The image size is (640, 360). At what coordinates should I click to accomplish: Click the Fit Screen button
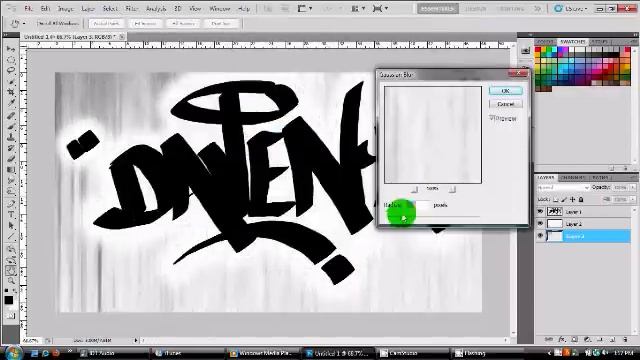coord(145,24)
